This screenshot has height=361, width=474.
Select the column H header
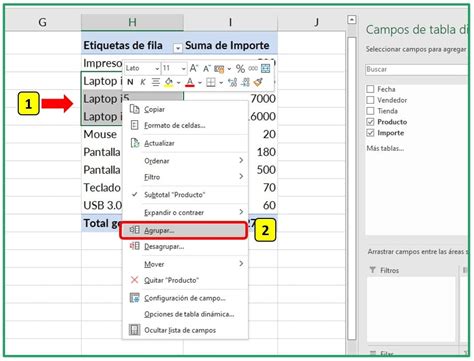pos(132,22)
